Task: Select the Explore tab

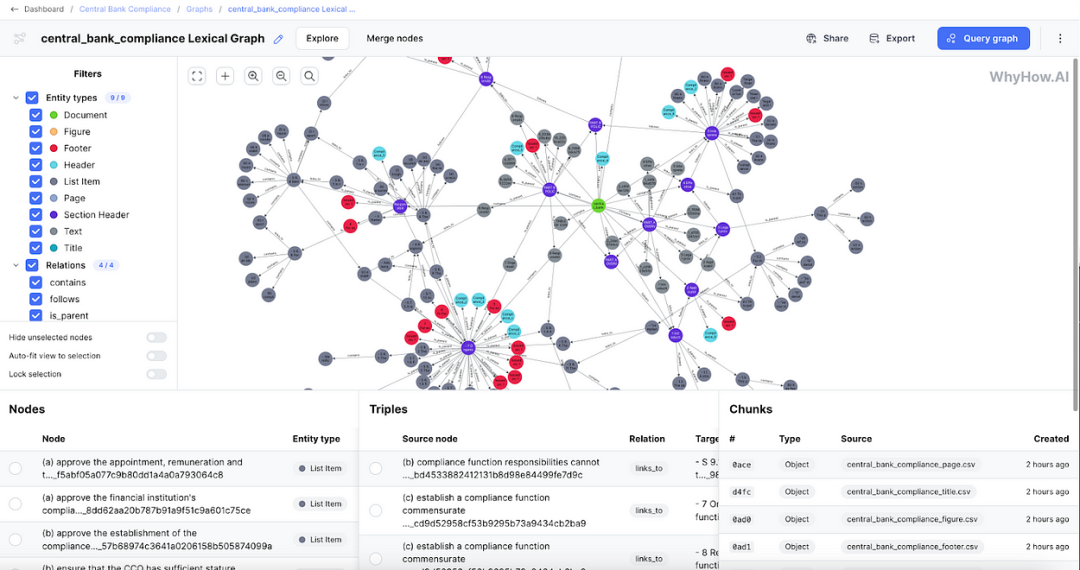Action: click(322, 39)
